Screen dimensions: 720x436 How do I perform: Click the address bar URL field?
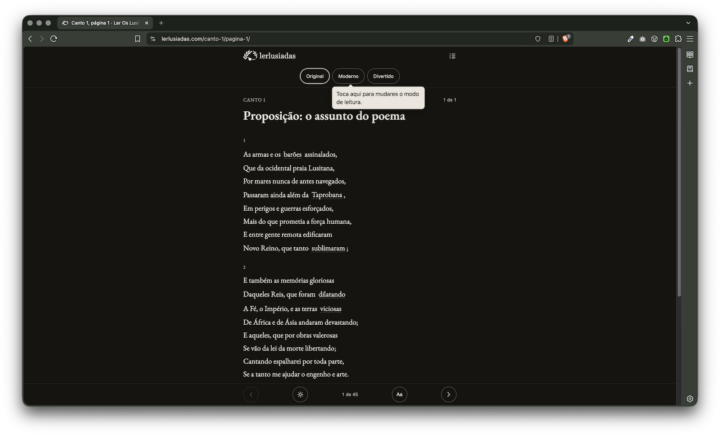point(340,39)
